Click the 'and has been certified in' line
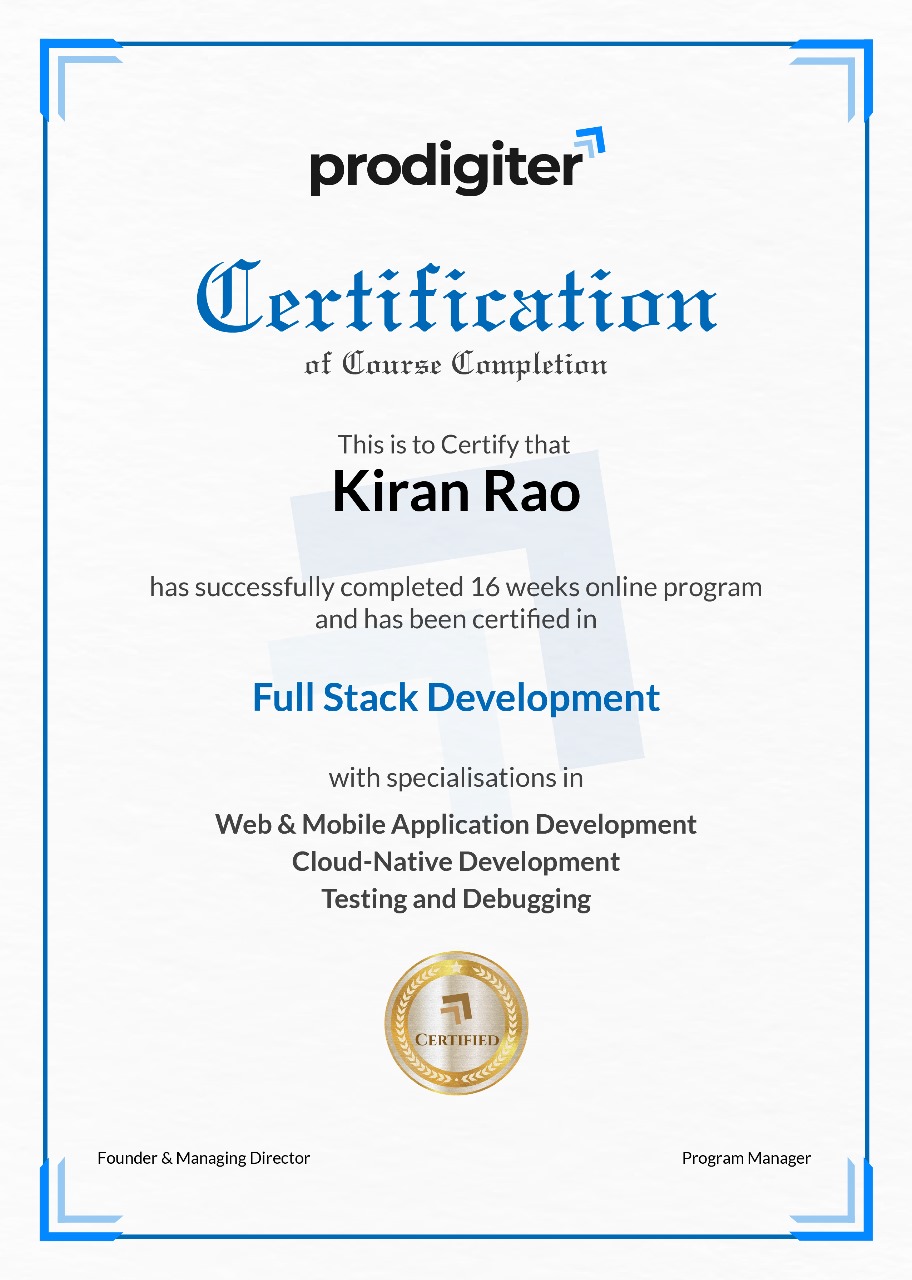 click(456, 619)
